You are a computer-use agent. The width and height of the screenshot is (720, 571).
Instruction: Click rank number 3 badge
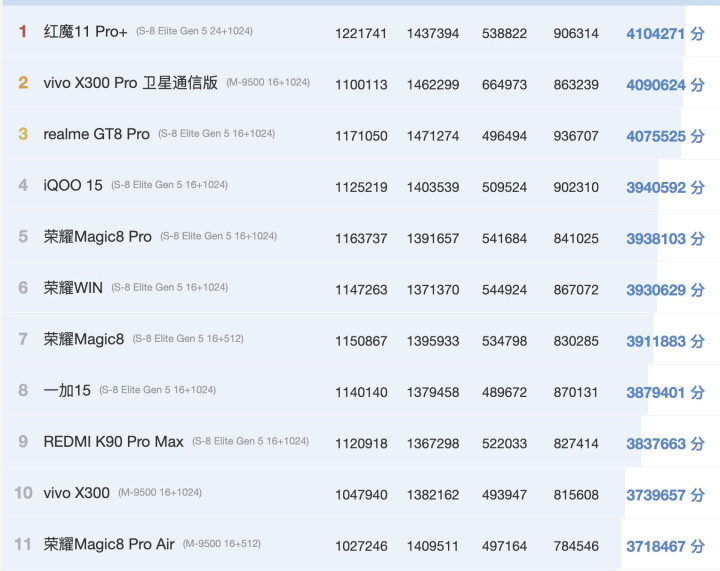coord(23,134)
